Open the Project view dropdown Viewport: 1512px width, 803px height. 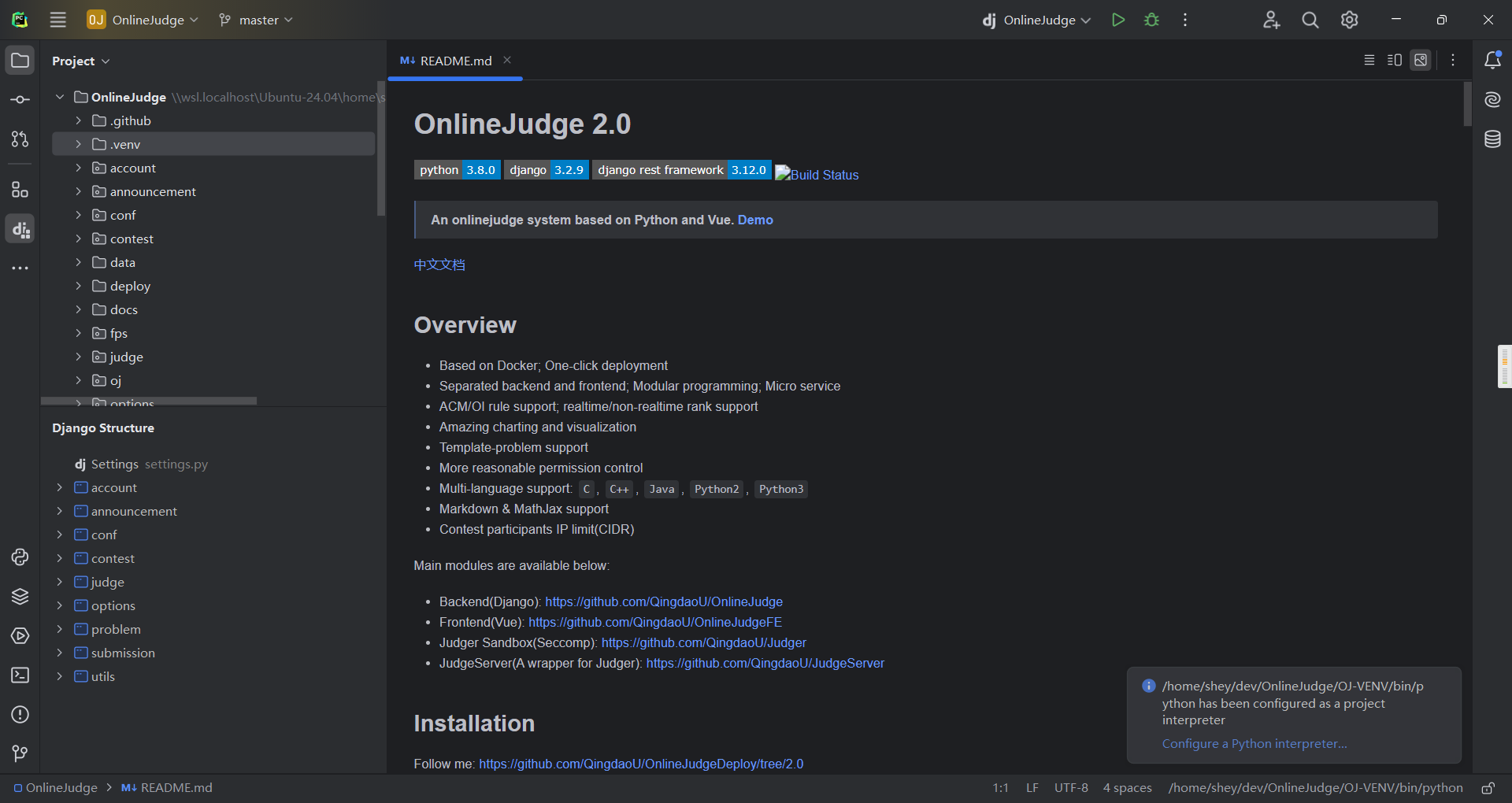coord(80,61)
